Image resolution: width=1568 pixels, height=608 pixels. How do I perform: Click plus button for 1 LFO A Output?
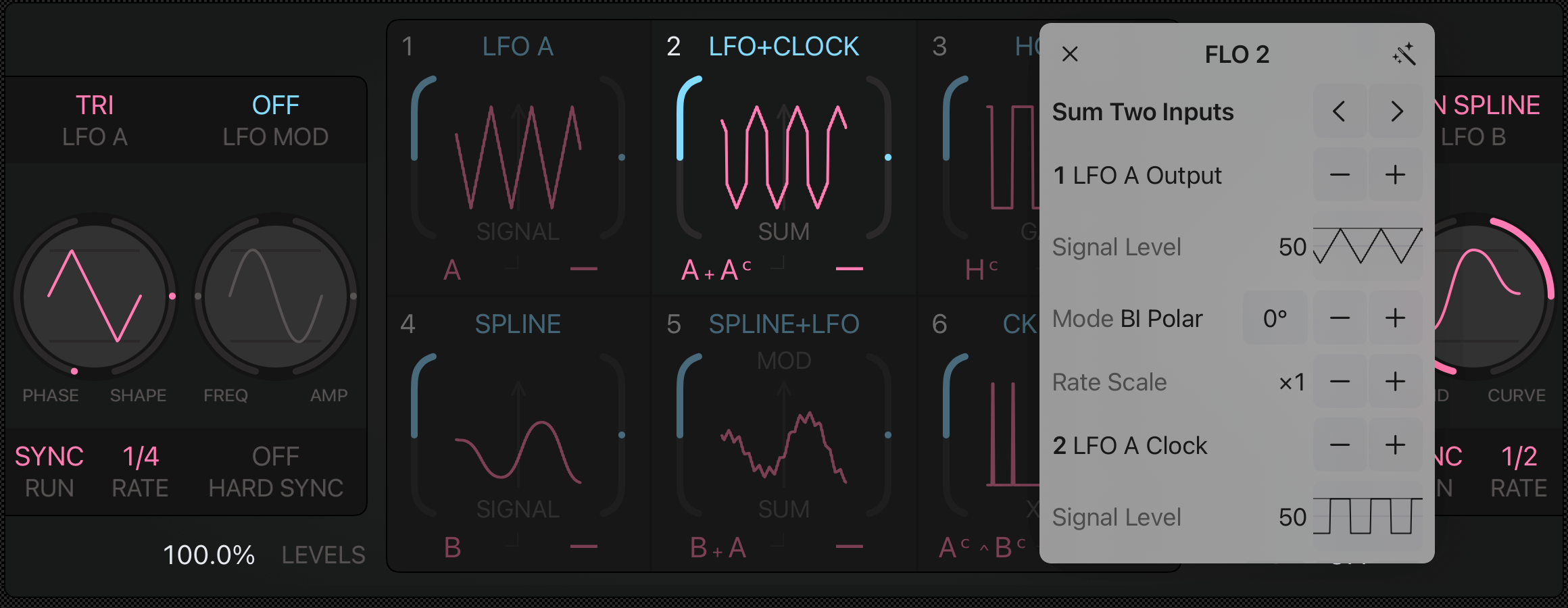click(1395, 176)
